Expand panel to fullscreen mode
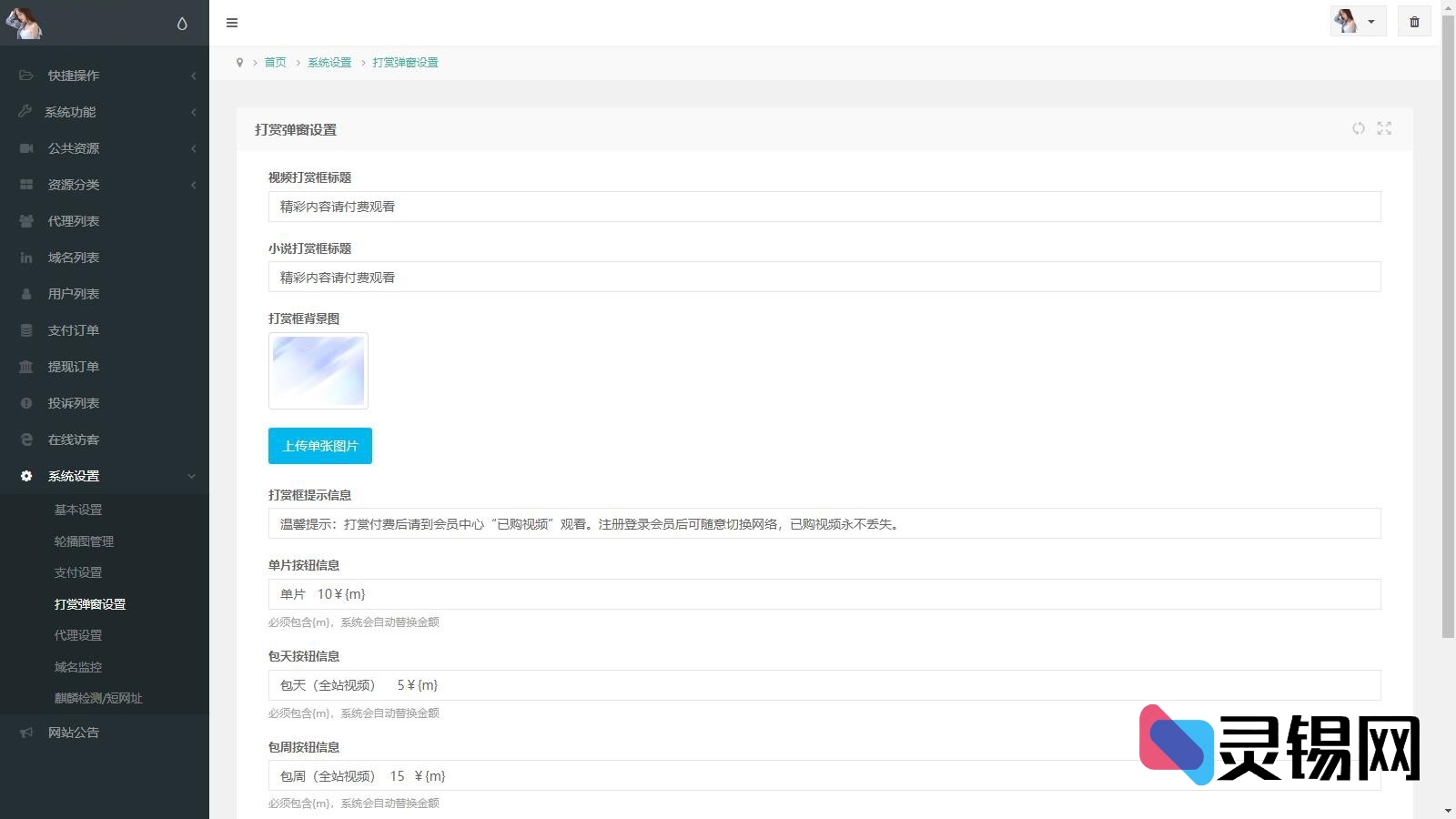Viewport: 1456px width, 819px height. (x=1384, y=128)
